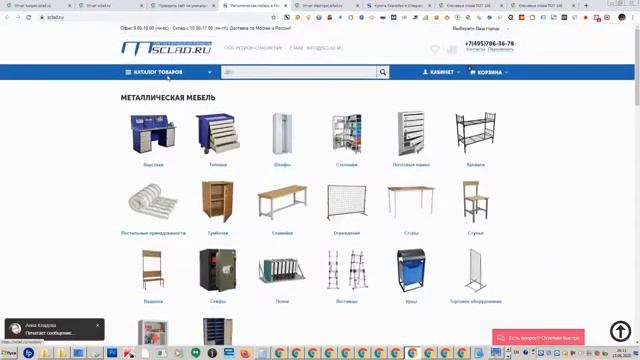Click the Photoshop icon in taskbar
Viewport: 640px width, 360px height.
112,353
